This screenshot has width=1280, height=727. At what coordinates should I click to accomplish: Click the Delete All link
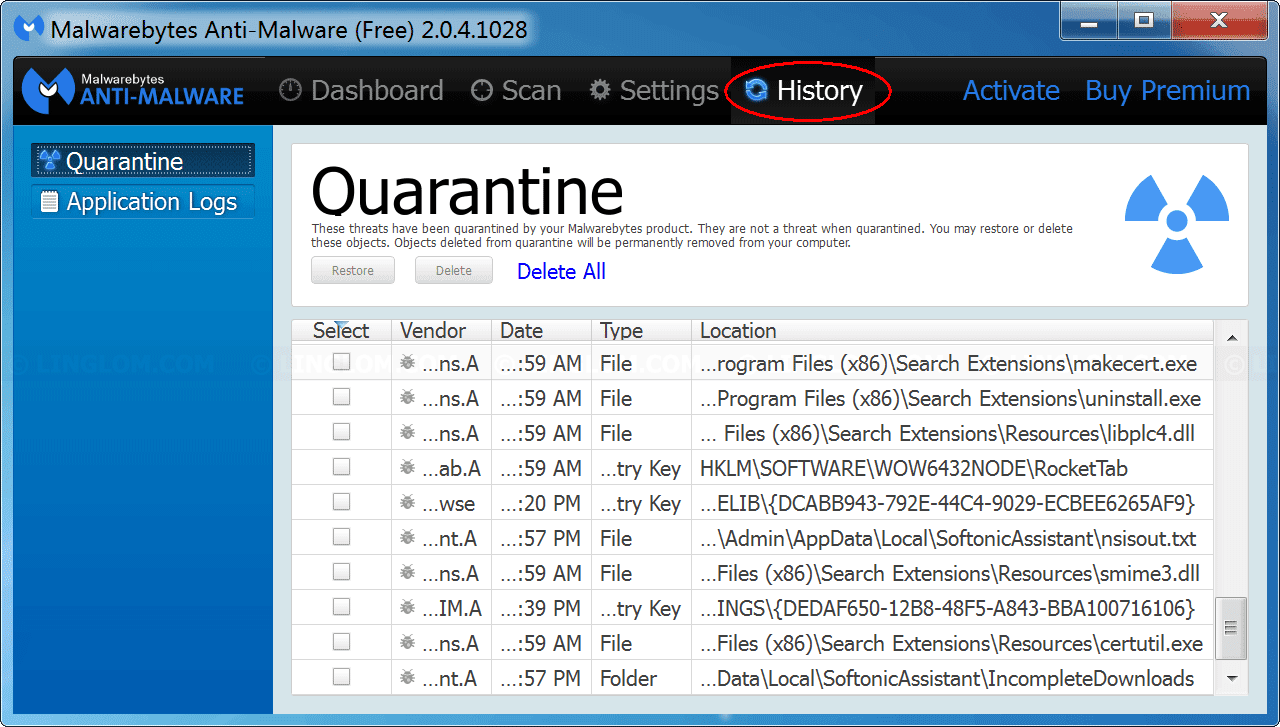tap(561, 271)
